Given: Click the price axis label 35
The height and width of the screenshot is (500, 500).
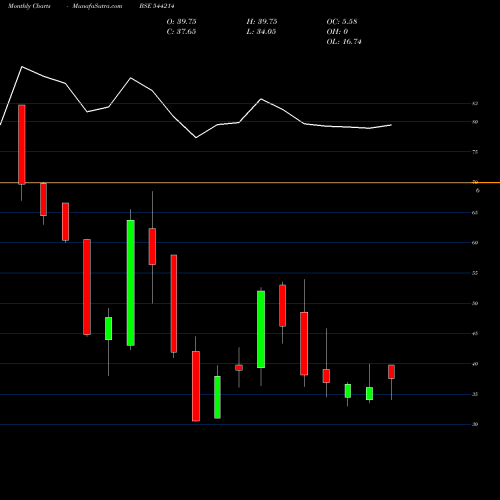Looking at the screenshot, I should [x=475, y=394].
